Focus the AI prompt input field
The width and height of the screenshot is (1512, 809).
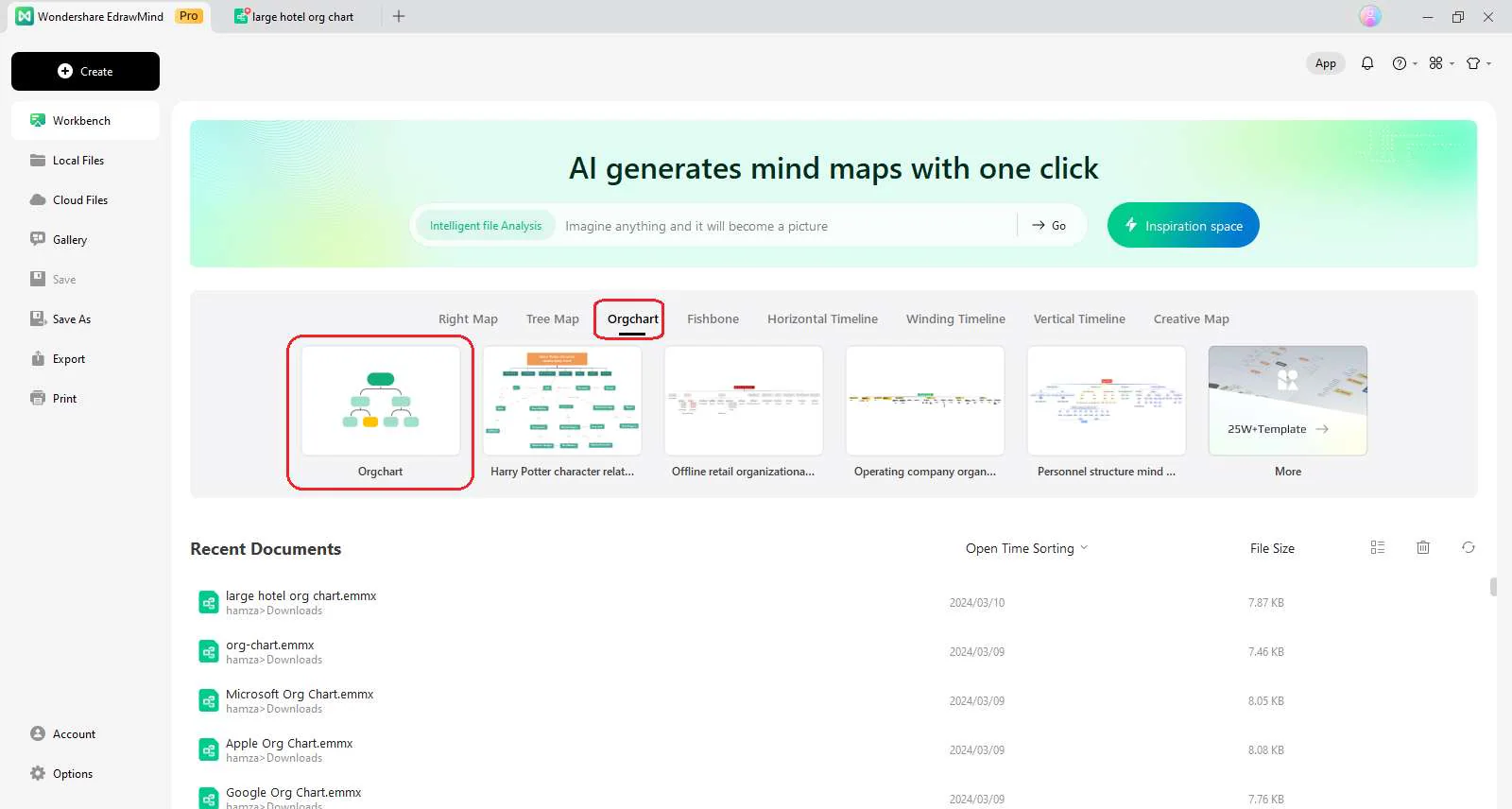click(x=788, y=226)
